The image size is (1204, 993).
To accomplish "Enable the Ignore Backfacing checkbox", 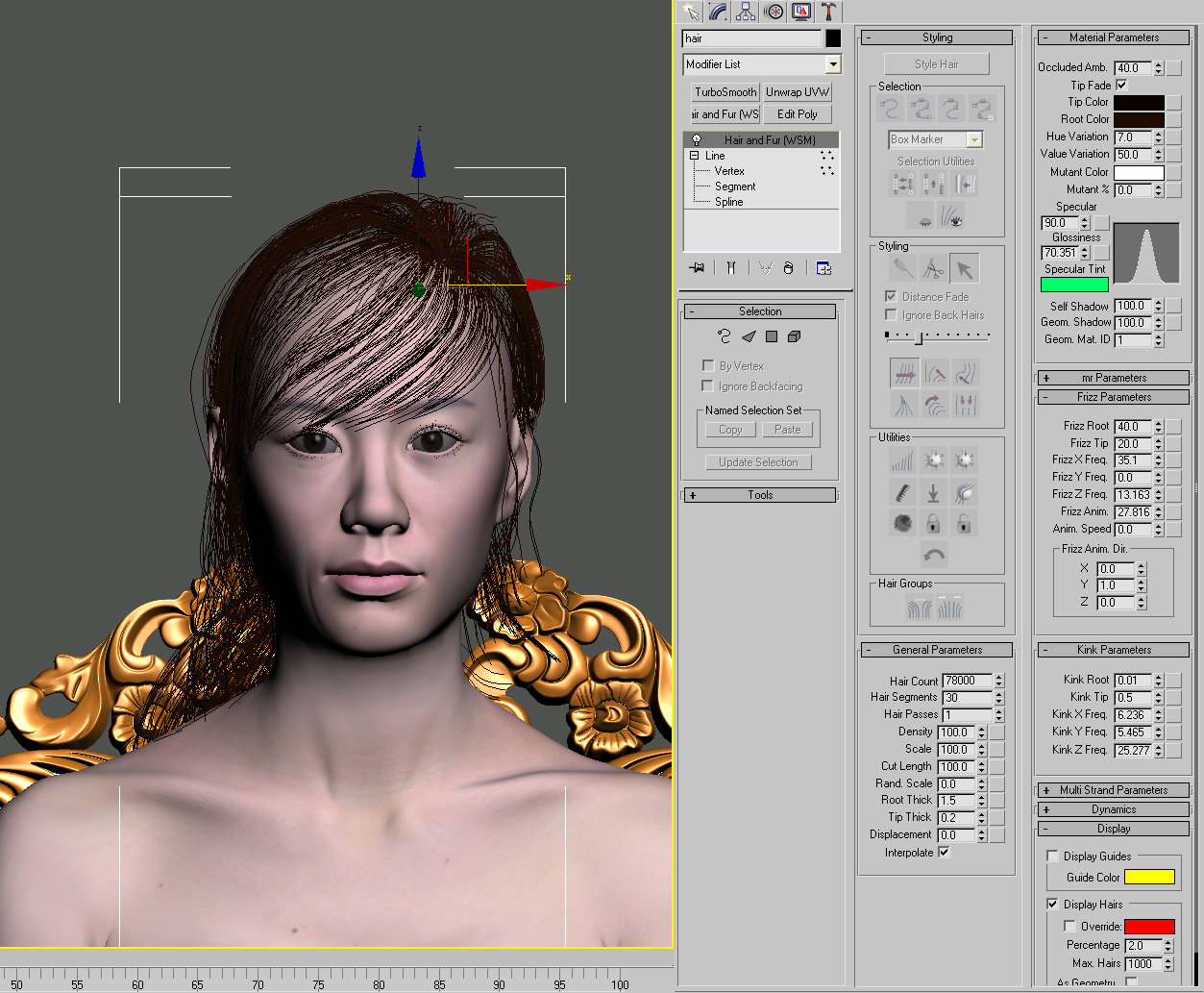I will point(708,385).
